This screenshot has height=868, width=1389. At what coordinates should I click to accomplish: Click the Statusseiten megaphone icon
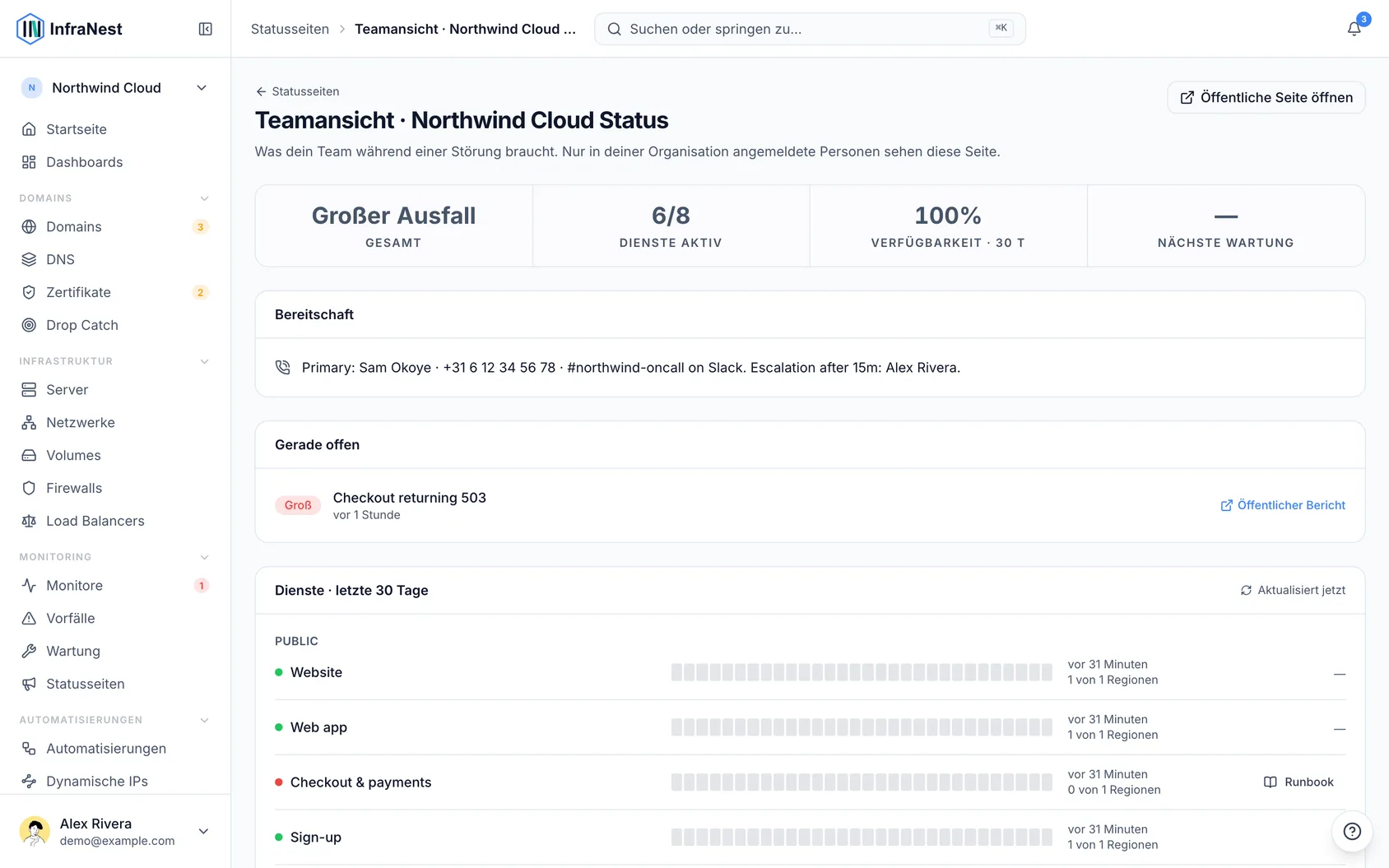coord(29,684)
